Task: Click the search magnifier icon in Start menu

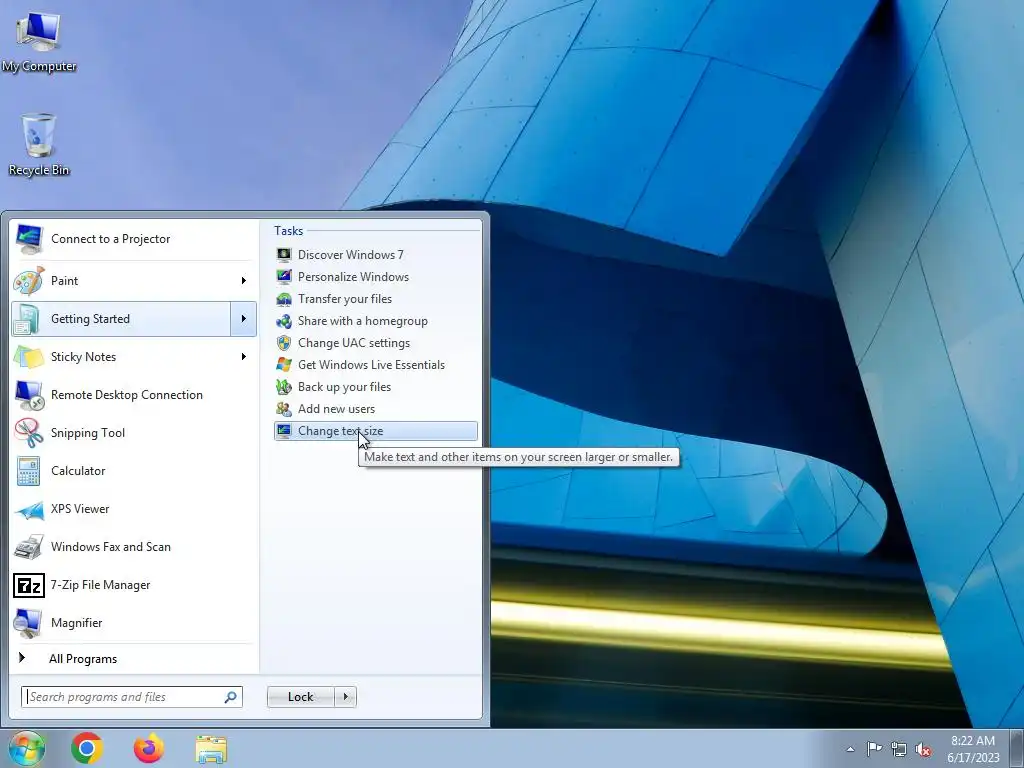Action: click(x=230, y=697)
